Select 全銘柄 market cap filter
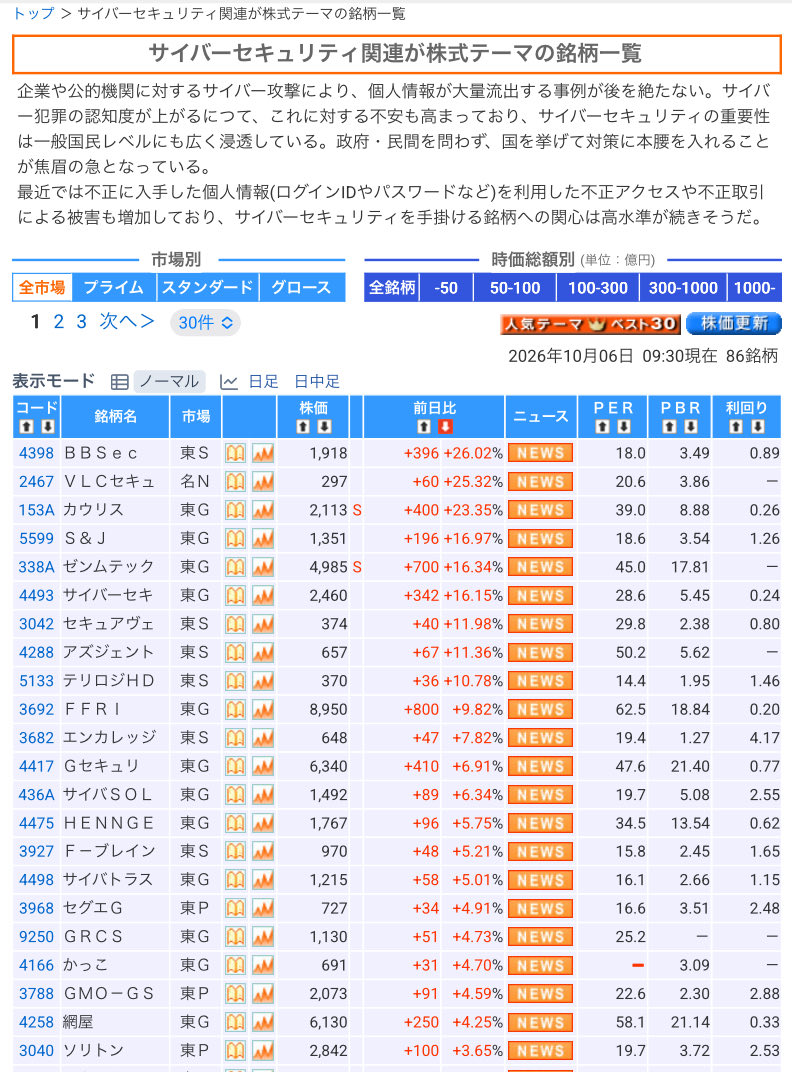This screenshot has width=792, height=1072. (392, 288)
